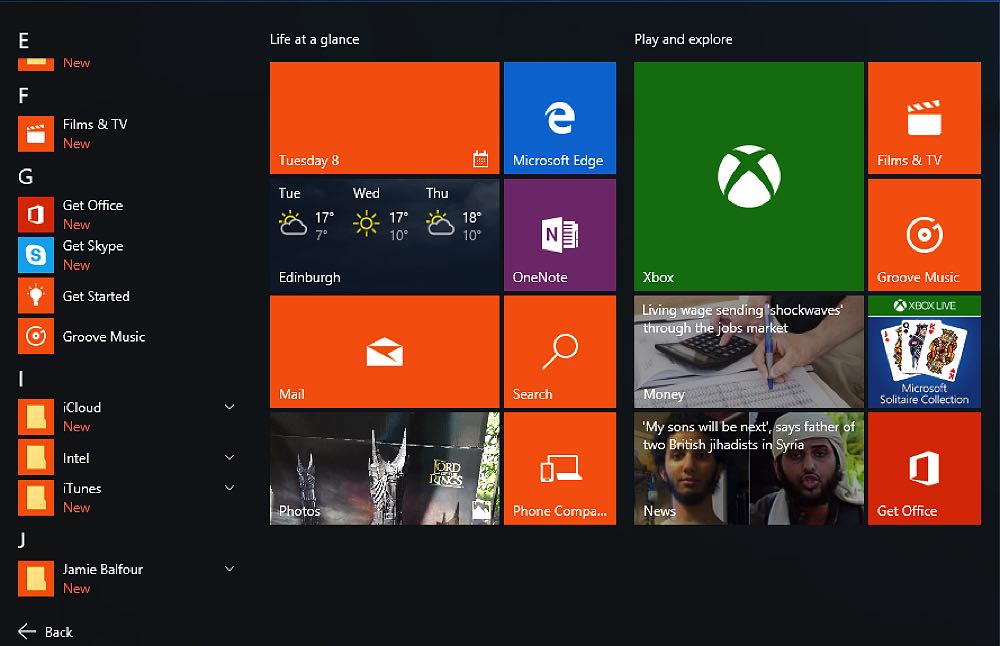The width and height of the screenshot is (1000, 646).
Task: Open the Search tile
Action: coord(560,352)
